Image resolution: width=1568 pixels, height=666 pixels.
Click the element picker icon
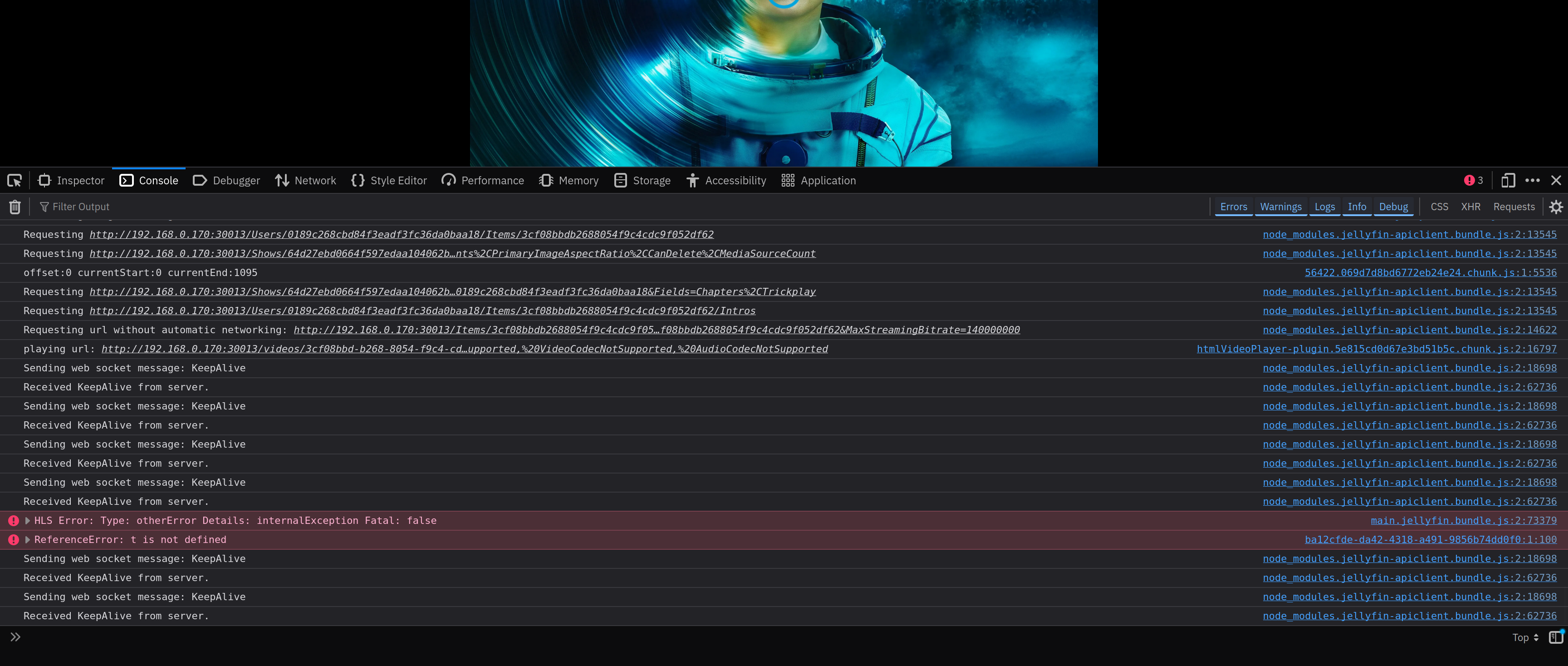[15, 180]
